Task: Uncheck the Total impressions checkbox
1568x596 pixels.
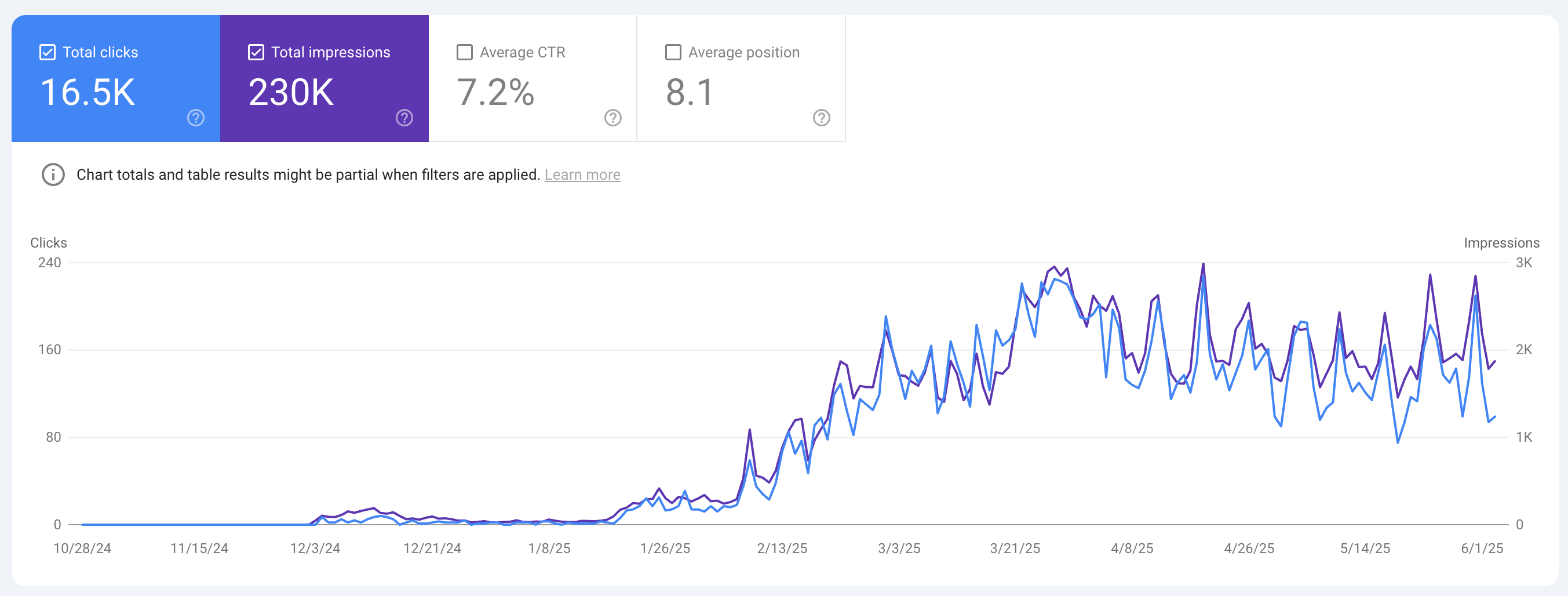Action: tap(256, 52)
